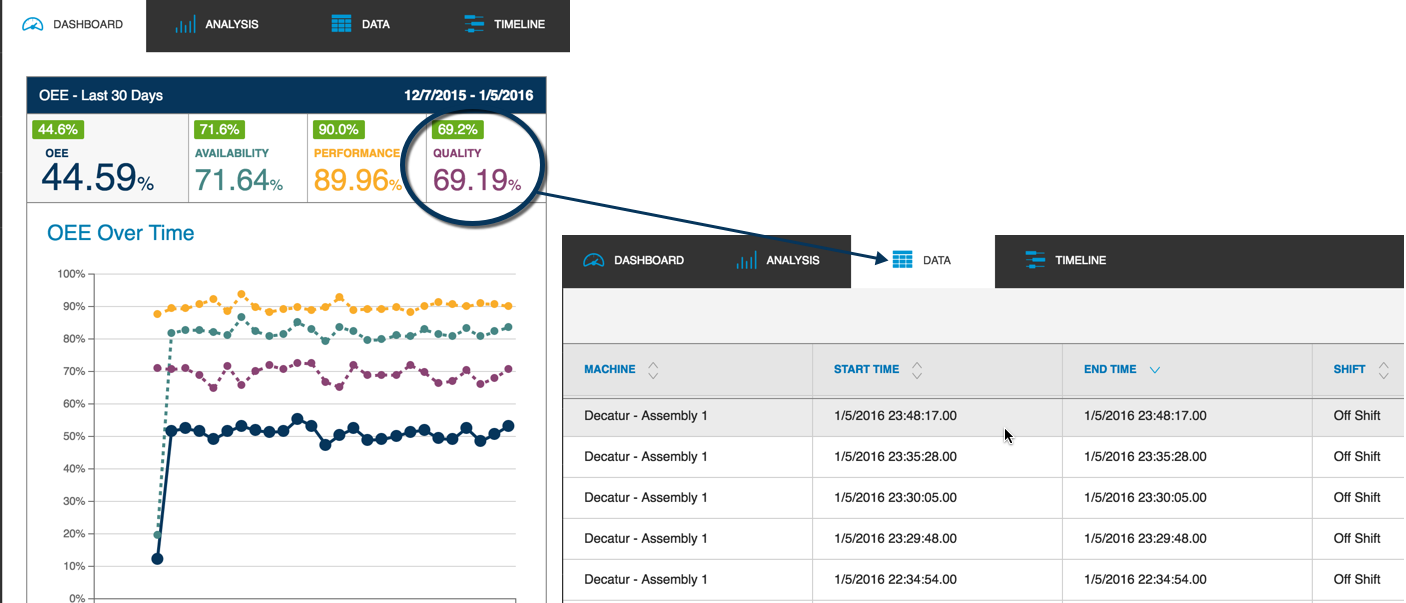Click the Timeline sliders icon in top bar
Image resolution: width=1406 pixels, height=603 pixels.
474,24
